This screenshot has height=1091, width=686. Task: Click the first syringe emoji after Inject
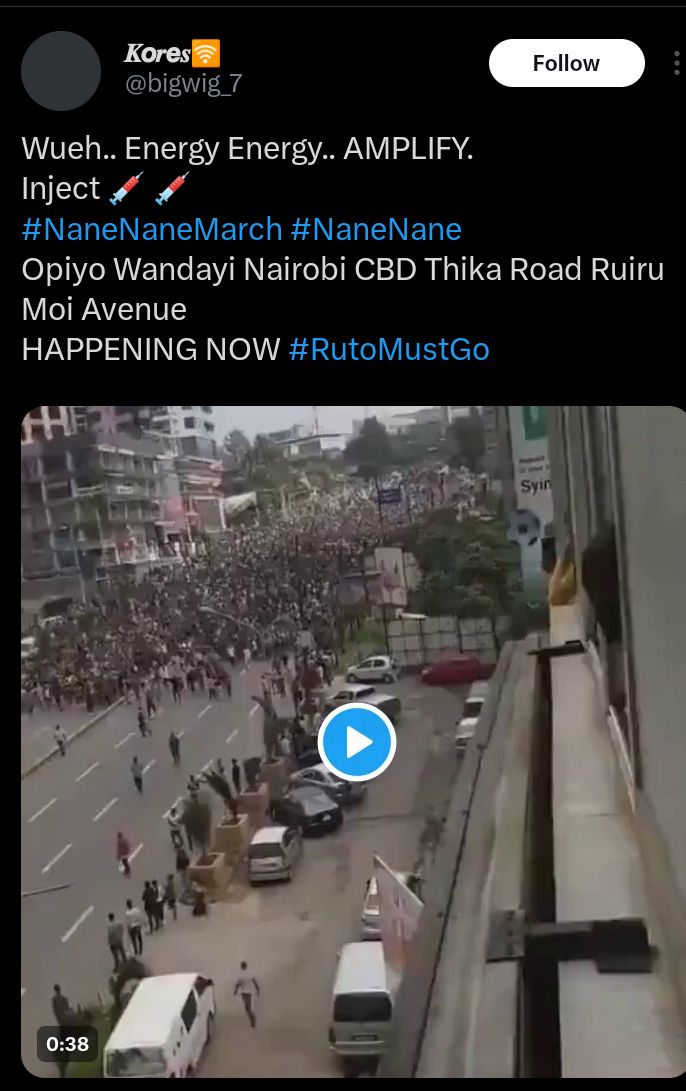point(127,189)
